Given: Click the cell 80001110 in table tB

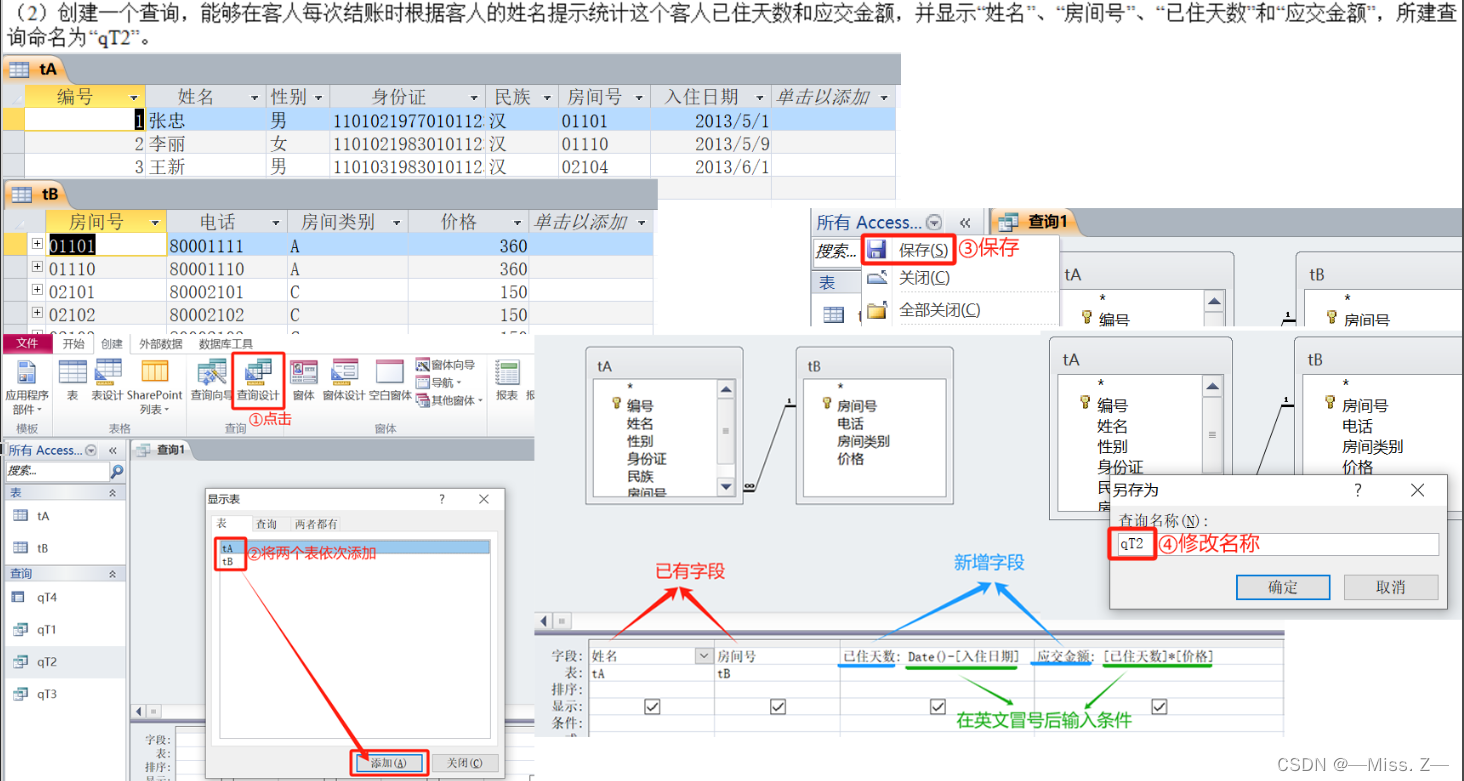Looking at the screenshot, I should pyautogui.click(x=226, y=269).
